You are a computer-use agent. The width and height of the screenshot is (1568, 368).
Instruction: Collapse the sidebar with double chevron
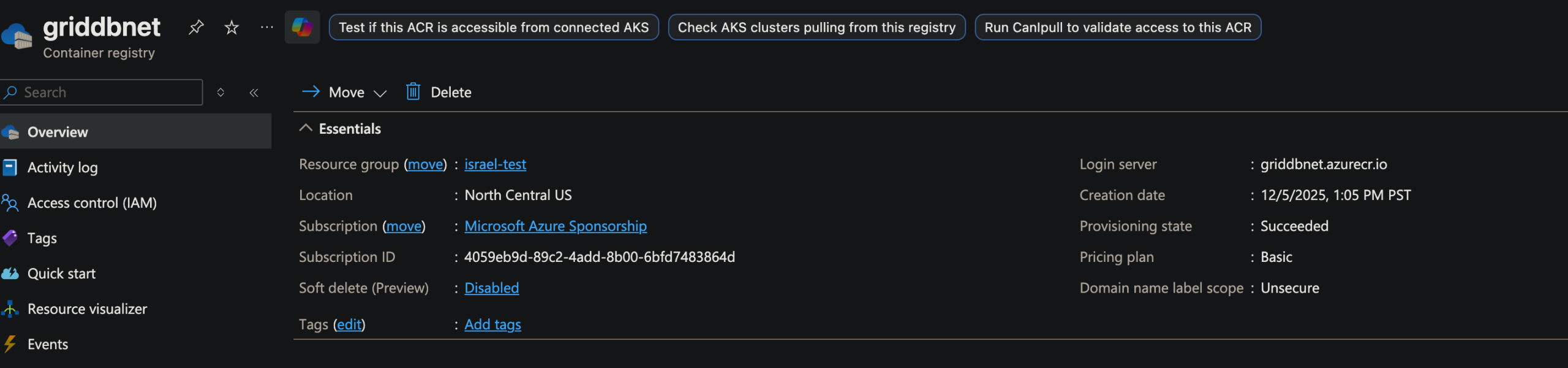[254, 93]
